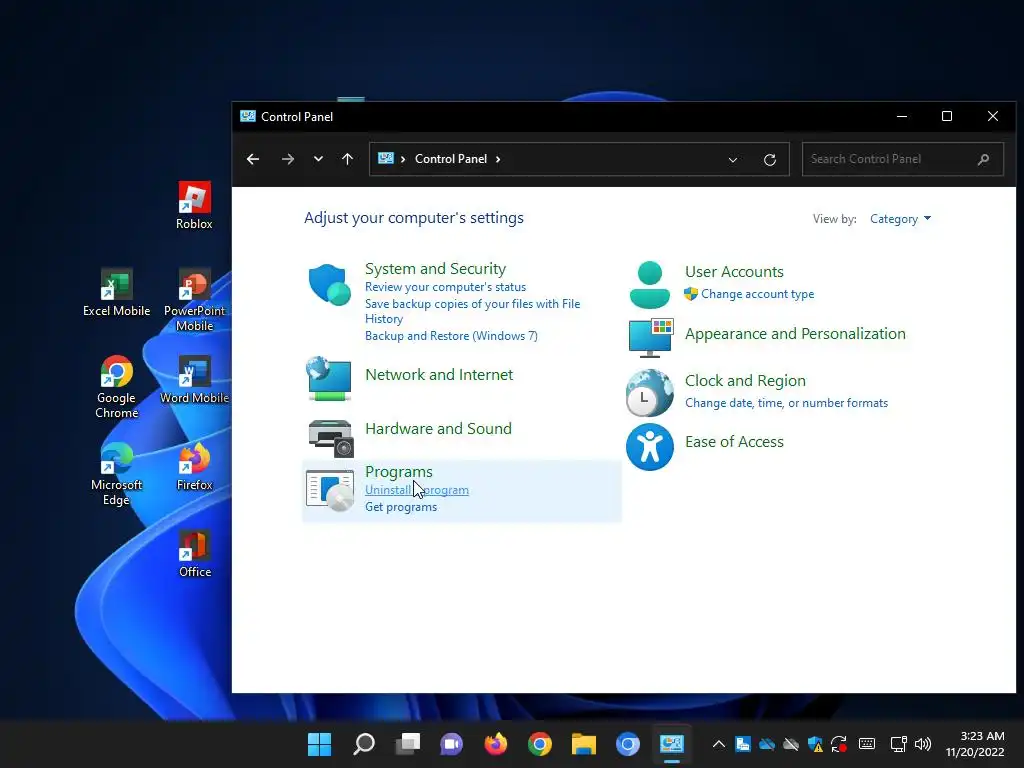
Task: Open the Programs heading
Action: click(x=398, y=472)
